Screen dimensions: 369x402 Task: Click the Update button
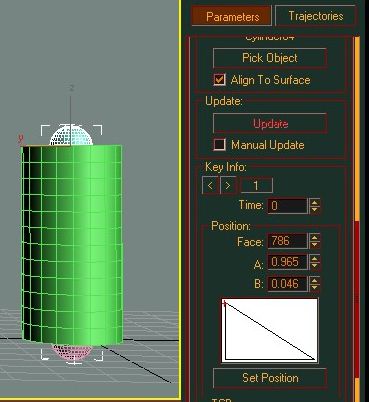click(x=270, y=123)
